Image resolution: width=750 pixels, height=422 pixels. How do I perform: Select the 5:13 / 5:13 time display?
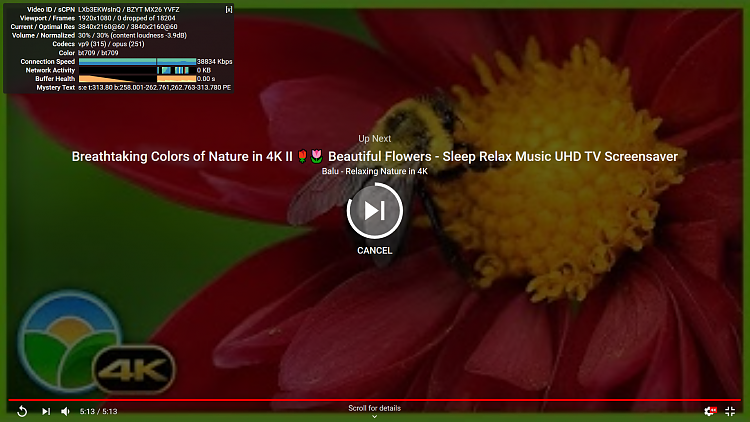click(99, 411)
